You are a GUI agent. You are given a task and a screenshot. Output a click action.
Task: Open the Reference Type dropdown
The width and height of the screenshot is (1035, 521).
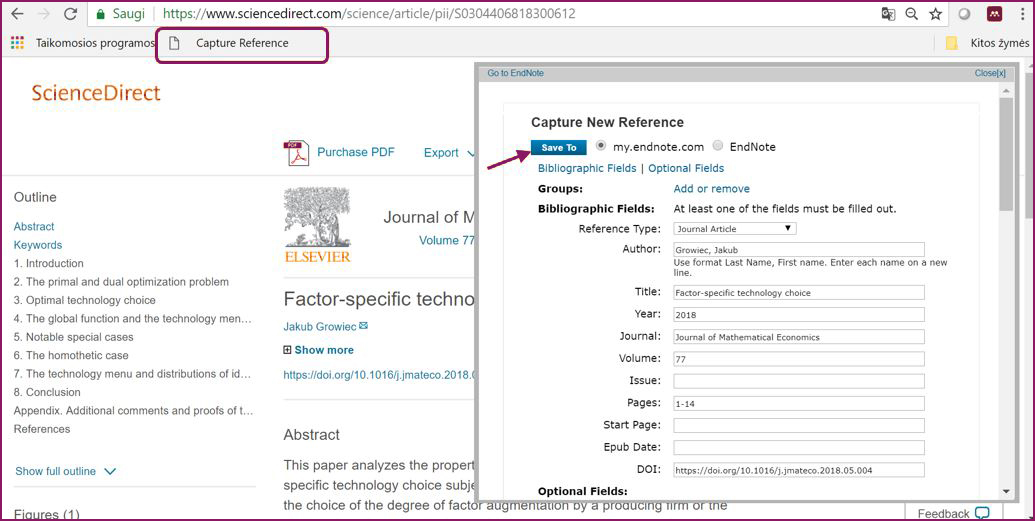[734, 229]
